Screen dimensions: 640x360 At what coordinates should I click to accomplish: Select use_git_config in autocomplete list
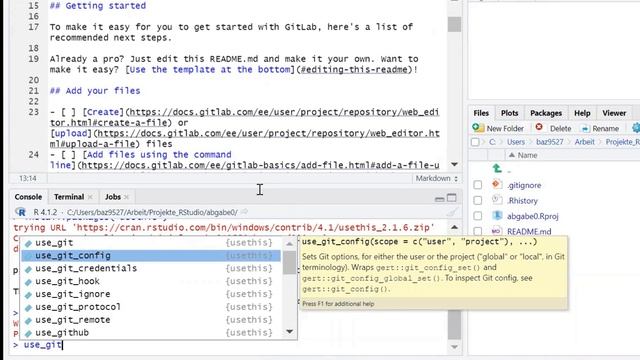click(x=151, y=256)
